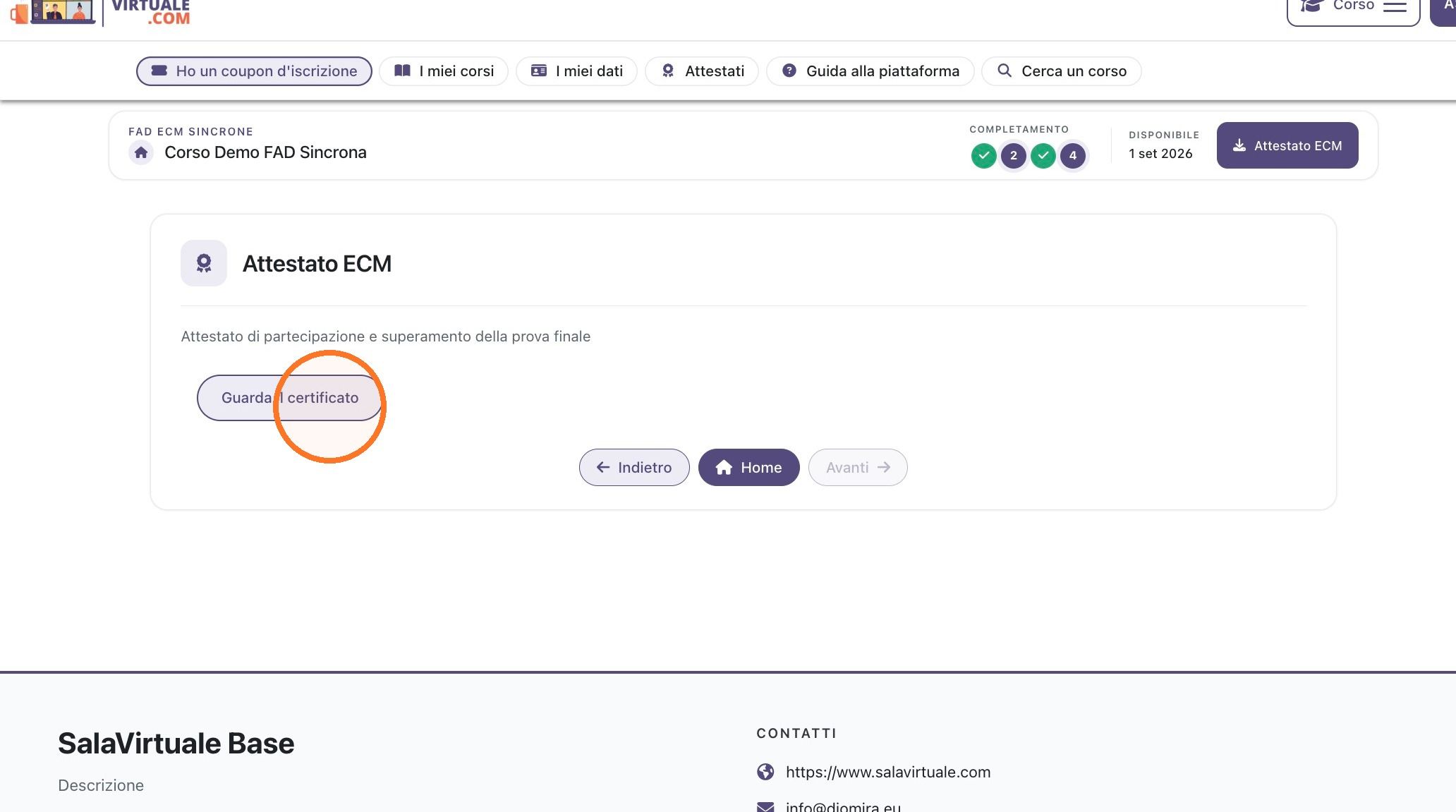Click the Avanti next button
Screen dimensions: 1456x812
[x=858, y=467]
